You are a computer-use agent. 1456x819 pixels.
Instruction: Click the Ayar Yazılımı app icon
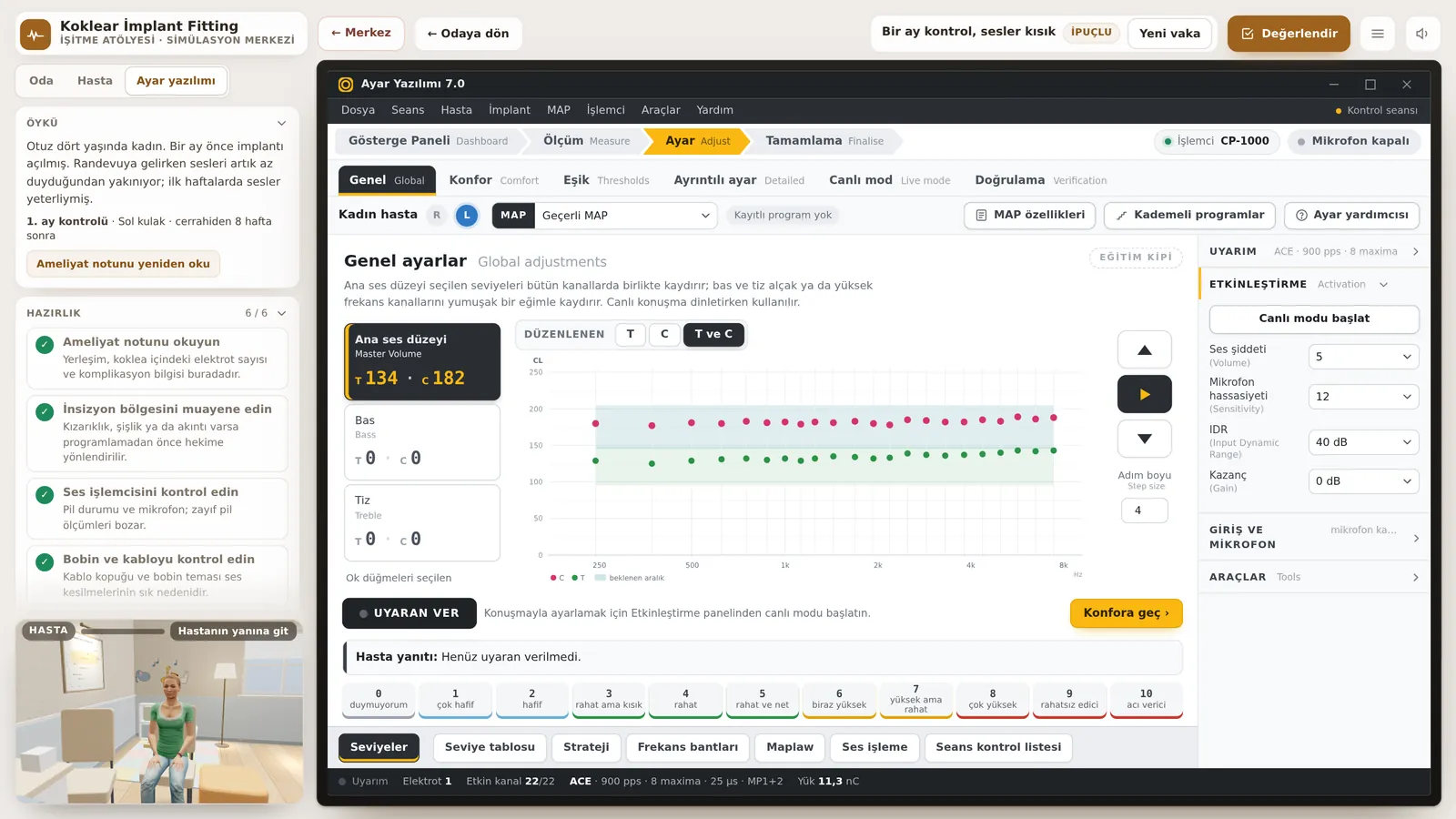(x=346, y=84)
